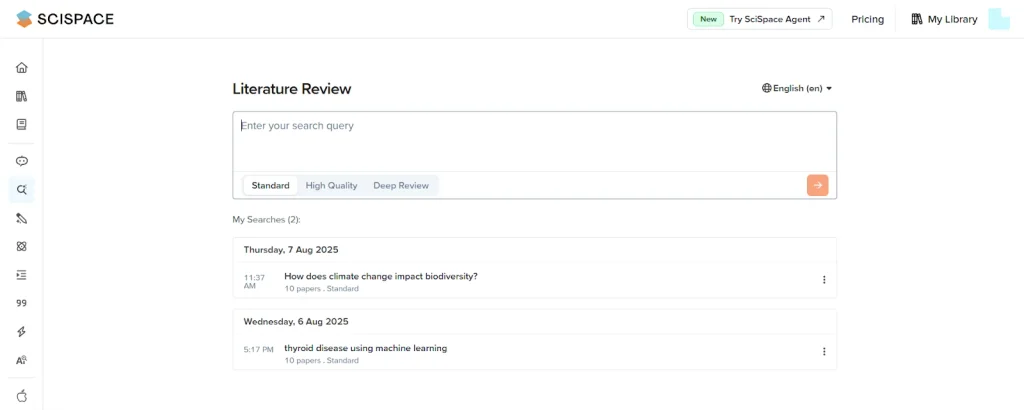This screenshot has width=1024, height=410.
Task: Click the apple icon at the sidebar bottom
Action: (22, 396)
